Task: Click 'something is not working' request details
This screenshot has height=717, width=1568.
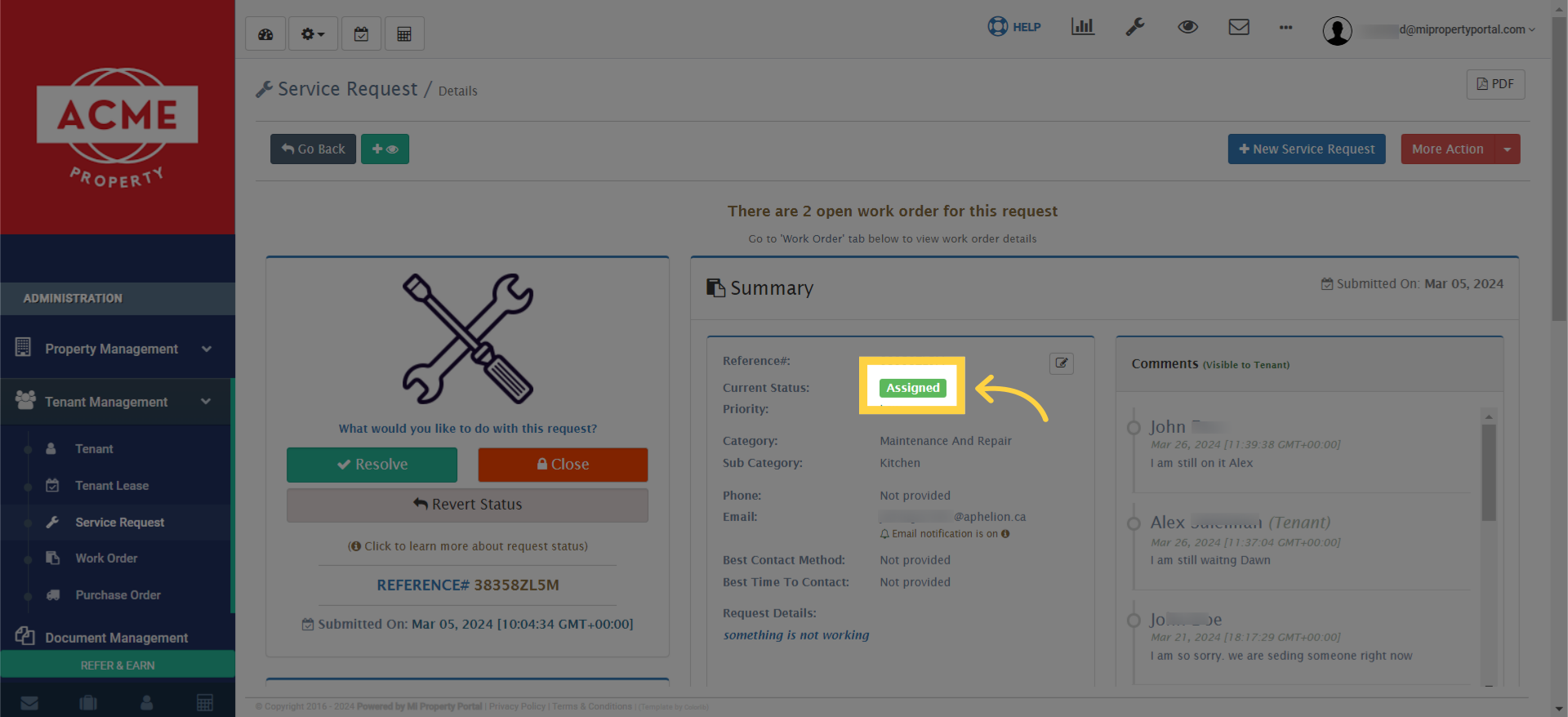Action: coord(796,635)
